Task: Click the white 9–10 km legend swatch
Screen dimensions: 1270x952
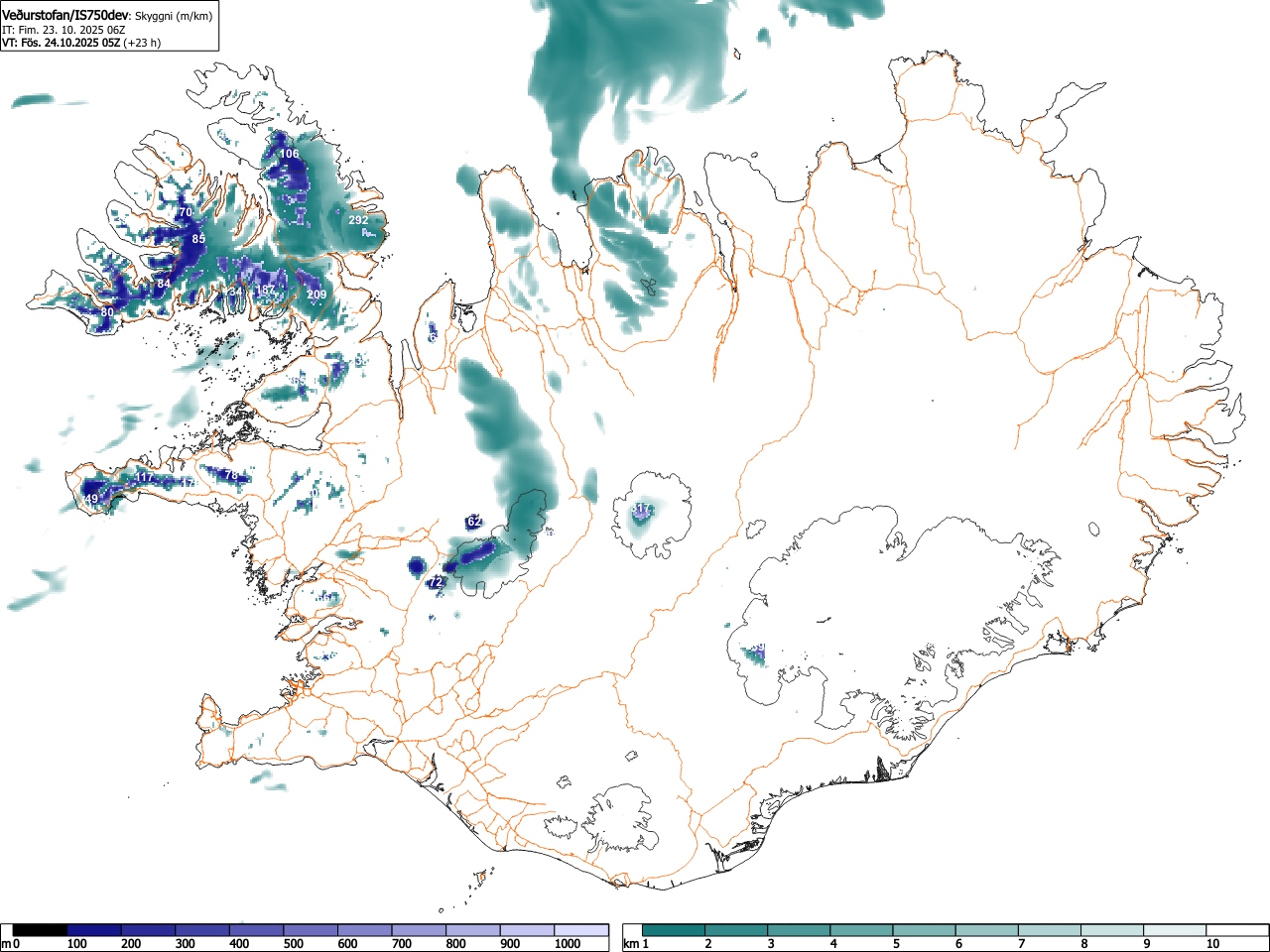Action: click(1176, 930)
